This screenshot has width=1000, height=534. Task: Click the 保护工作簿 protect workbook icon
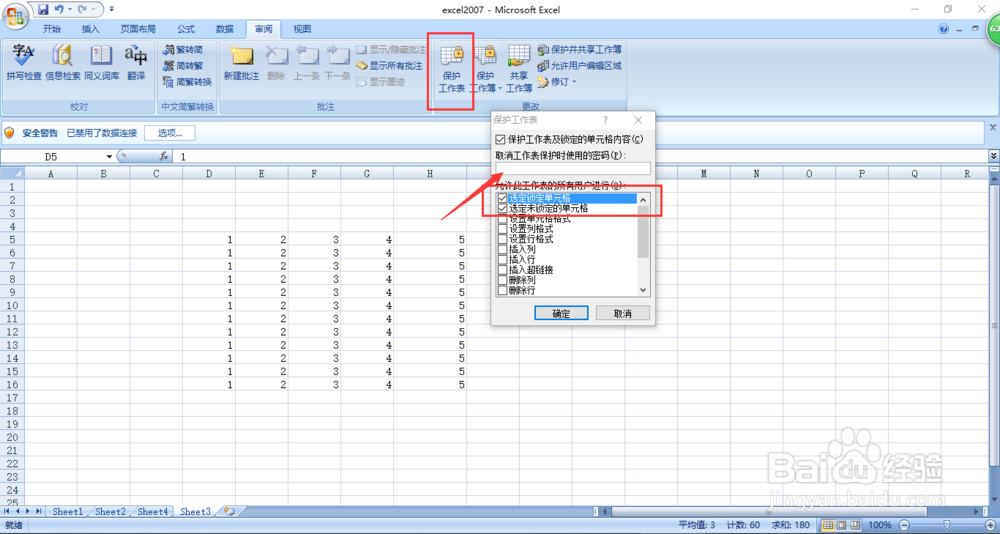487,56
